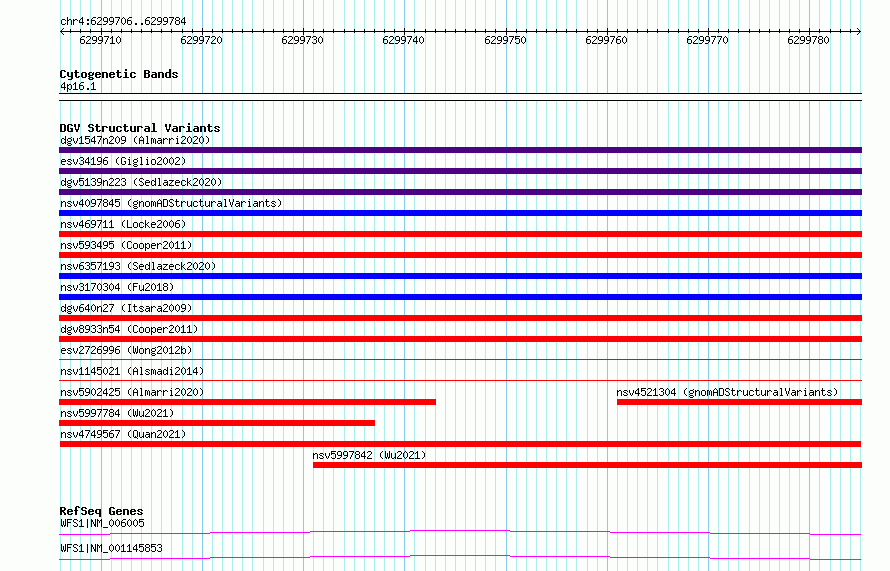Open variant nsv5997842 (Wu2021) label
This screenshot has height=571, width=890.
[x=369, y=455]
